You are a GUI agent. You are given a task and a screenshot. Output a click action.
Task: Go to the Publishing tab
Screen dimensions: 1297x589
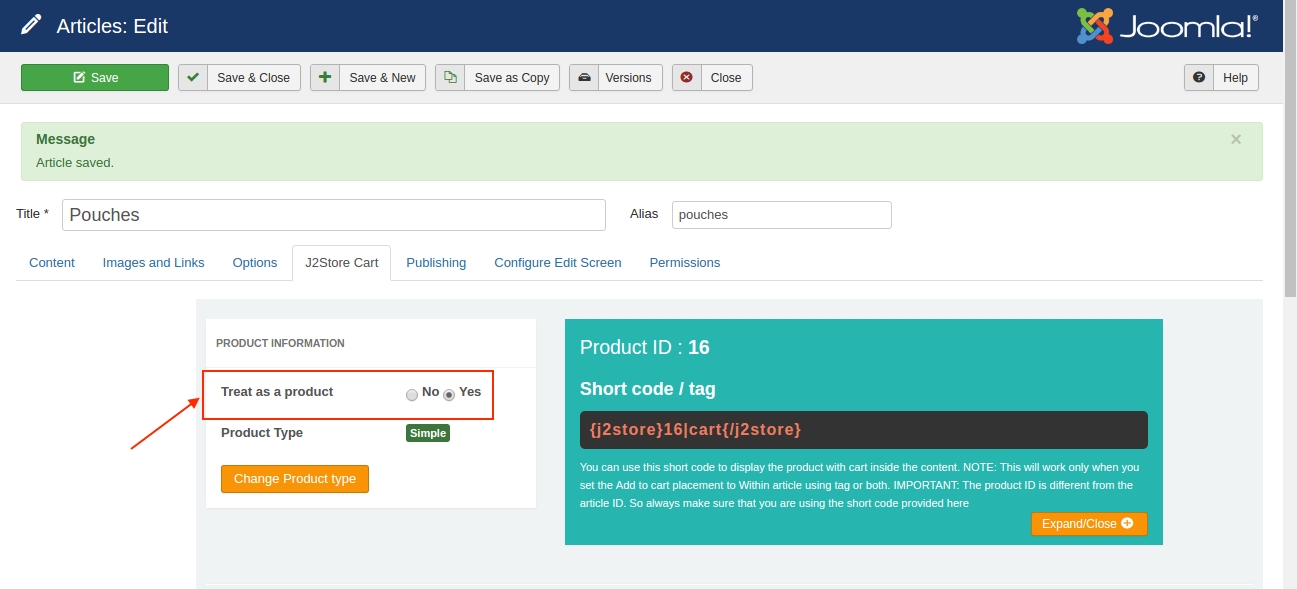coord(436,263)
